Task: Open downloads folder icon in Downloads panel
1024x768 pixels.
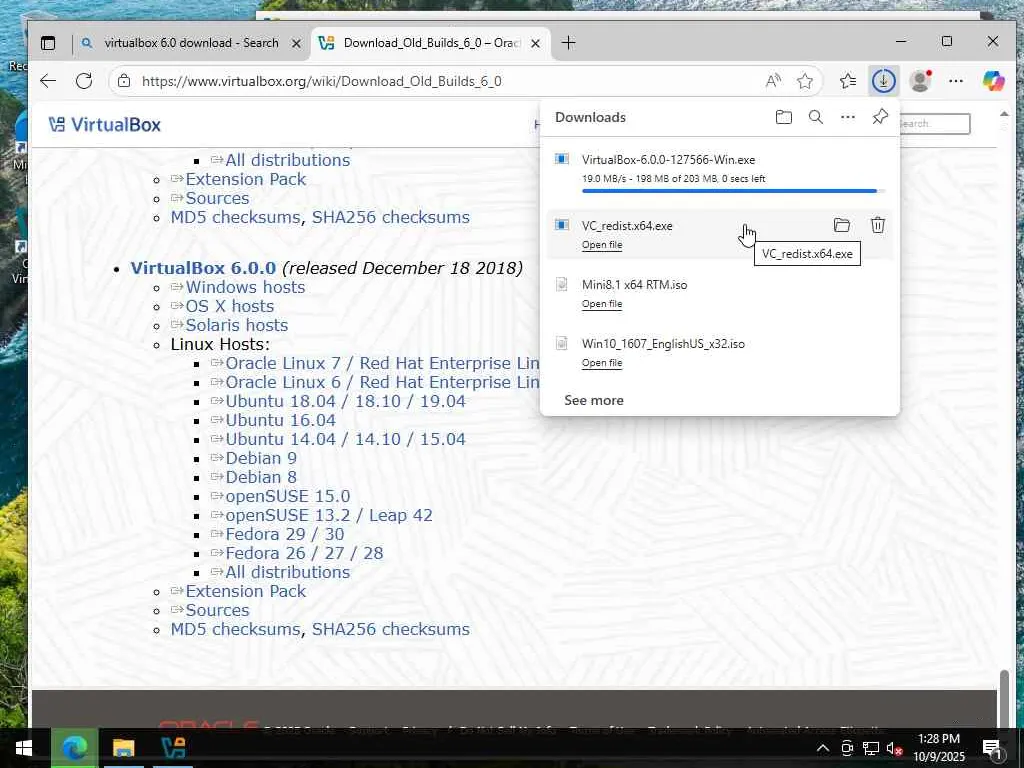Action: pos(784,118)
